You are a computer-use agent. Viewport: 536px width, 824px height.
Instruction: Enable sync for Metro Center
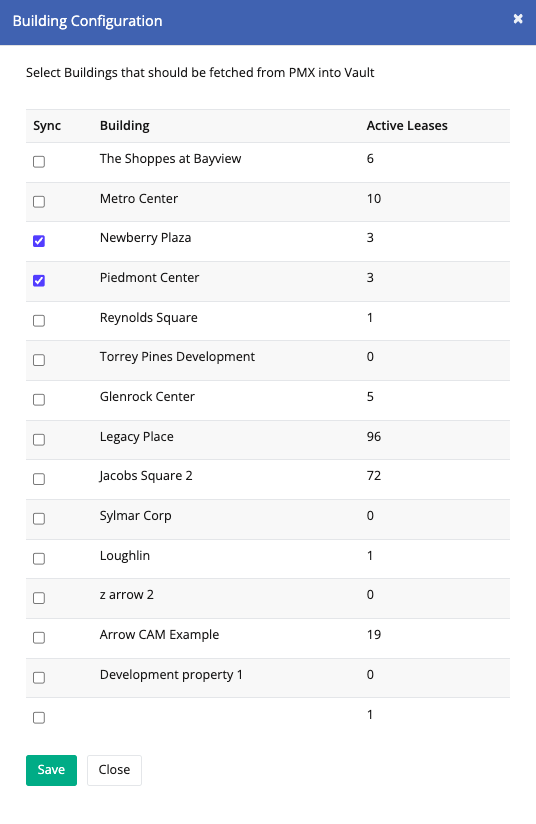pos(39,201)
